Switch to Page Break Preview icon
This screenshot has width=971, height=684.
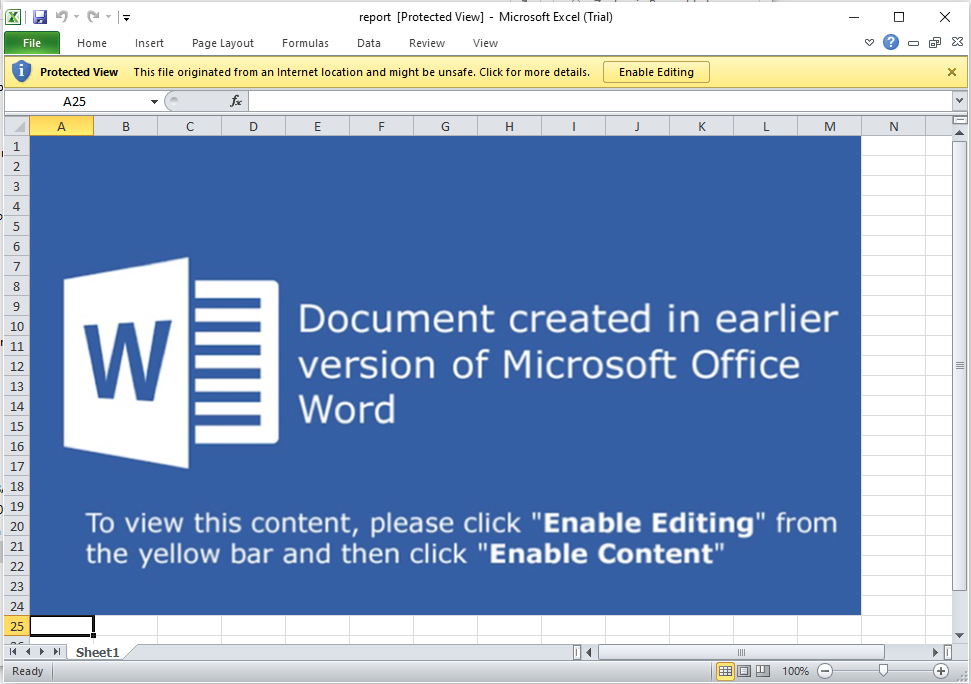[x=763, y=671]
